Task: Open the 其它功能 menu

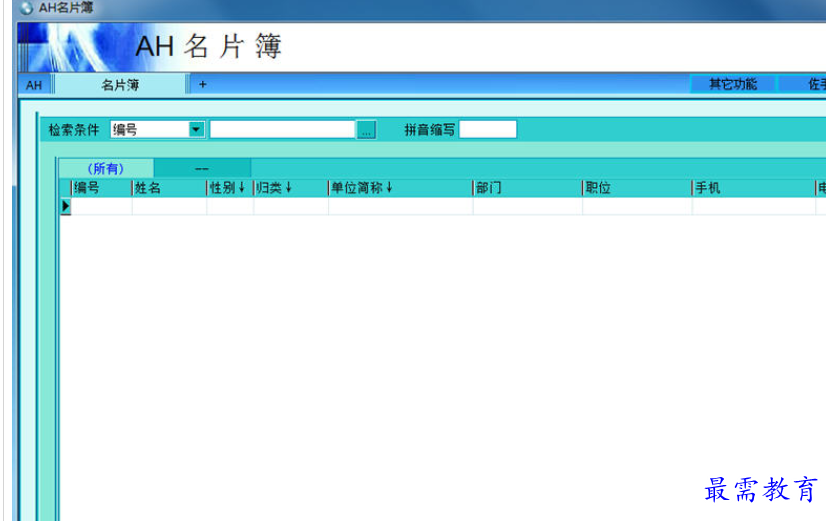Action: tap(733, 84)
